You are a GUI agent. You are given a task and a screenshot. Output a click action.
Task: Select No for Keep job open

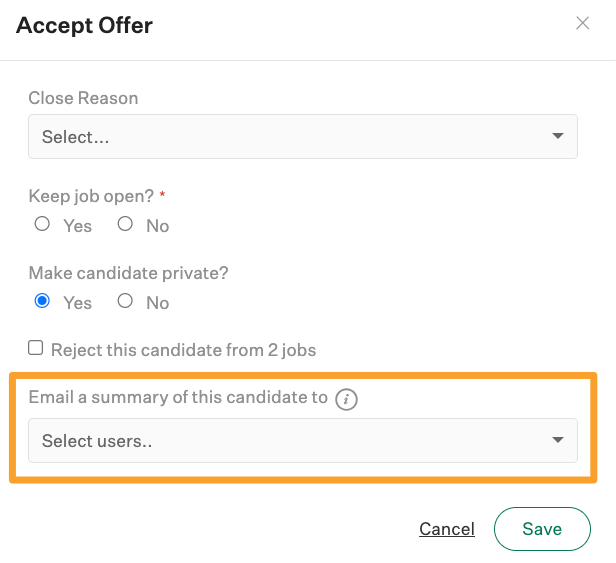coord(125,224)
